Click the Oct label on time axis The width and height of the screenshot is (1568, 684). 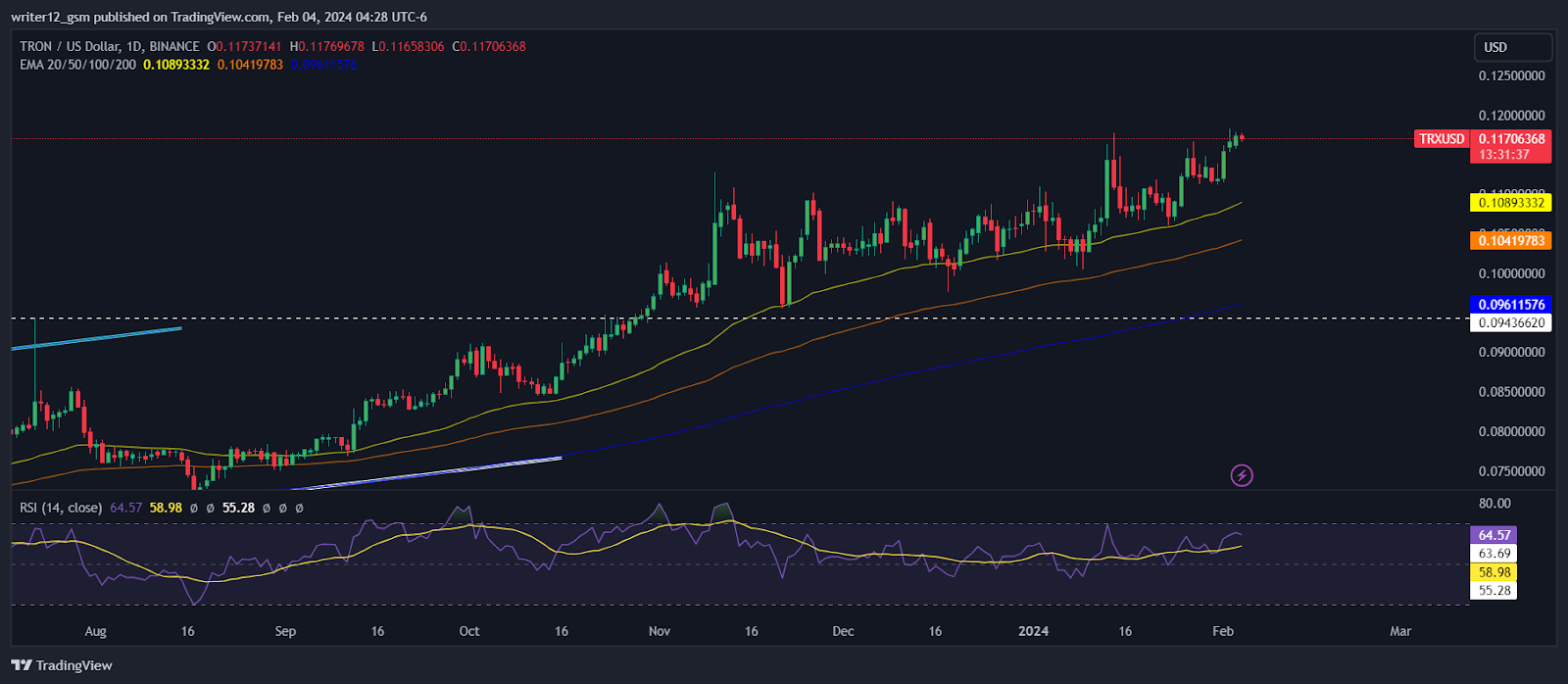(469, 631)
